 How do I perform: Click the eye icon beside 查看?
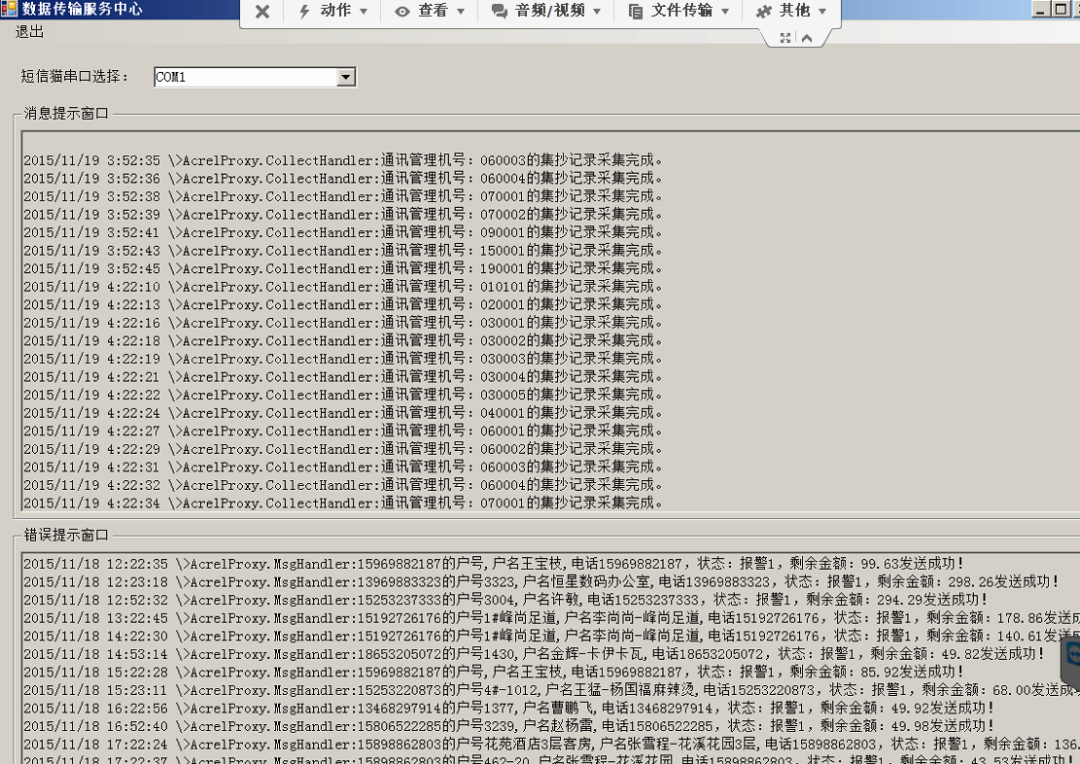pos(405,11)
